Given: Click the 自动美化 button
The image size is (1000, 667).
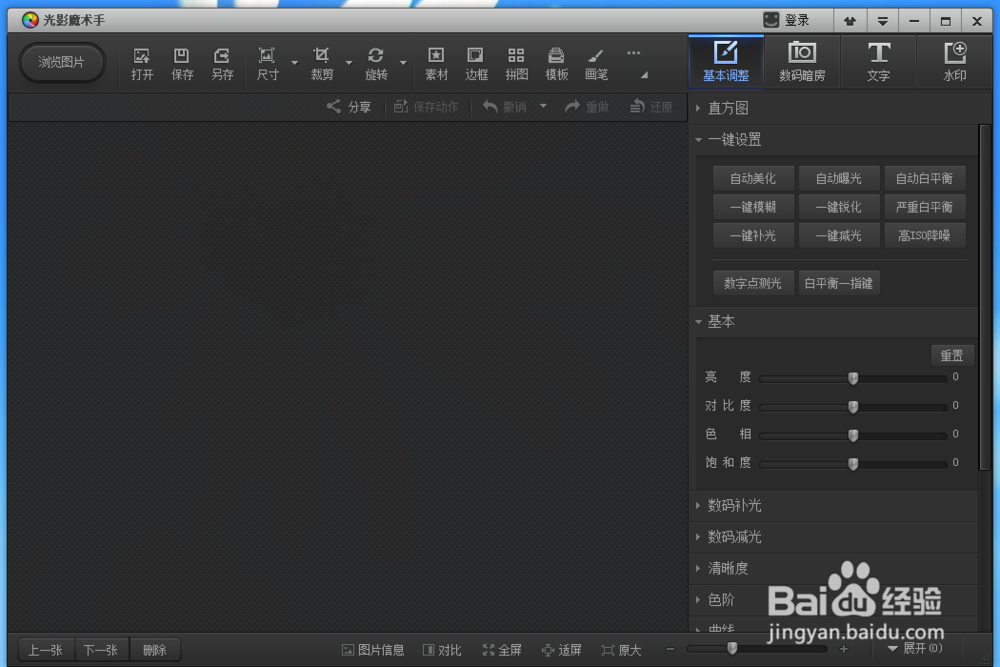Looking at the screenshot, I should [752, 178].
